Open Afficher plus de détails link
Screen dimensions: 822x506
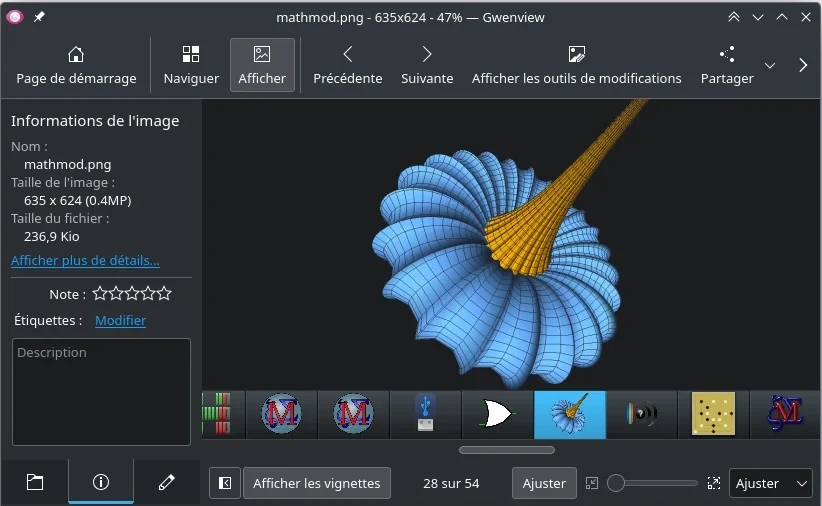point(85,261)
